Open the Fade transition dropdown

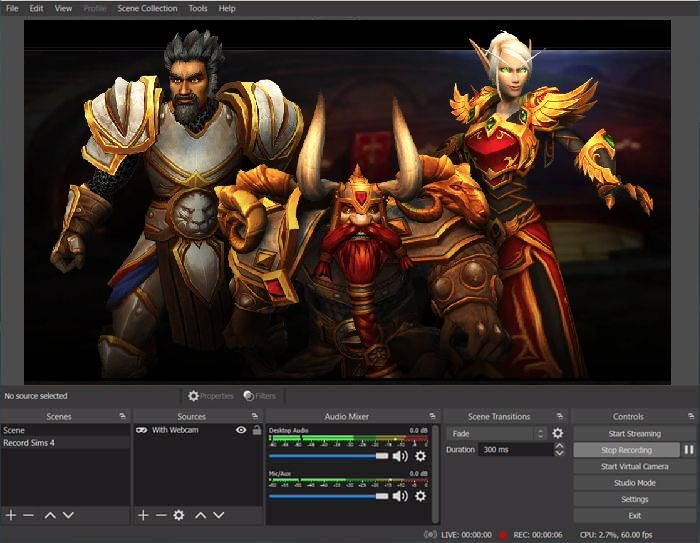tap(496, 434)
